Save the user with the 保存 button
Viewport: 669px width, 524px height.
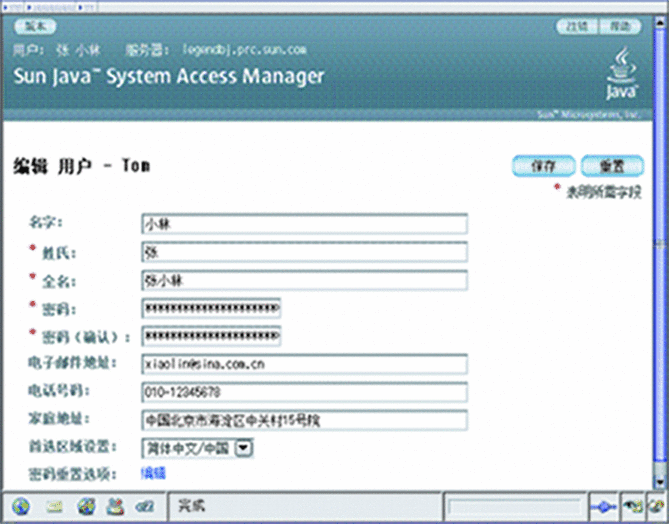coord(544,166)
